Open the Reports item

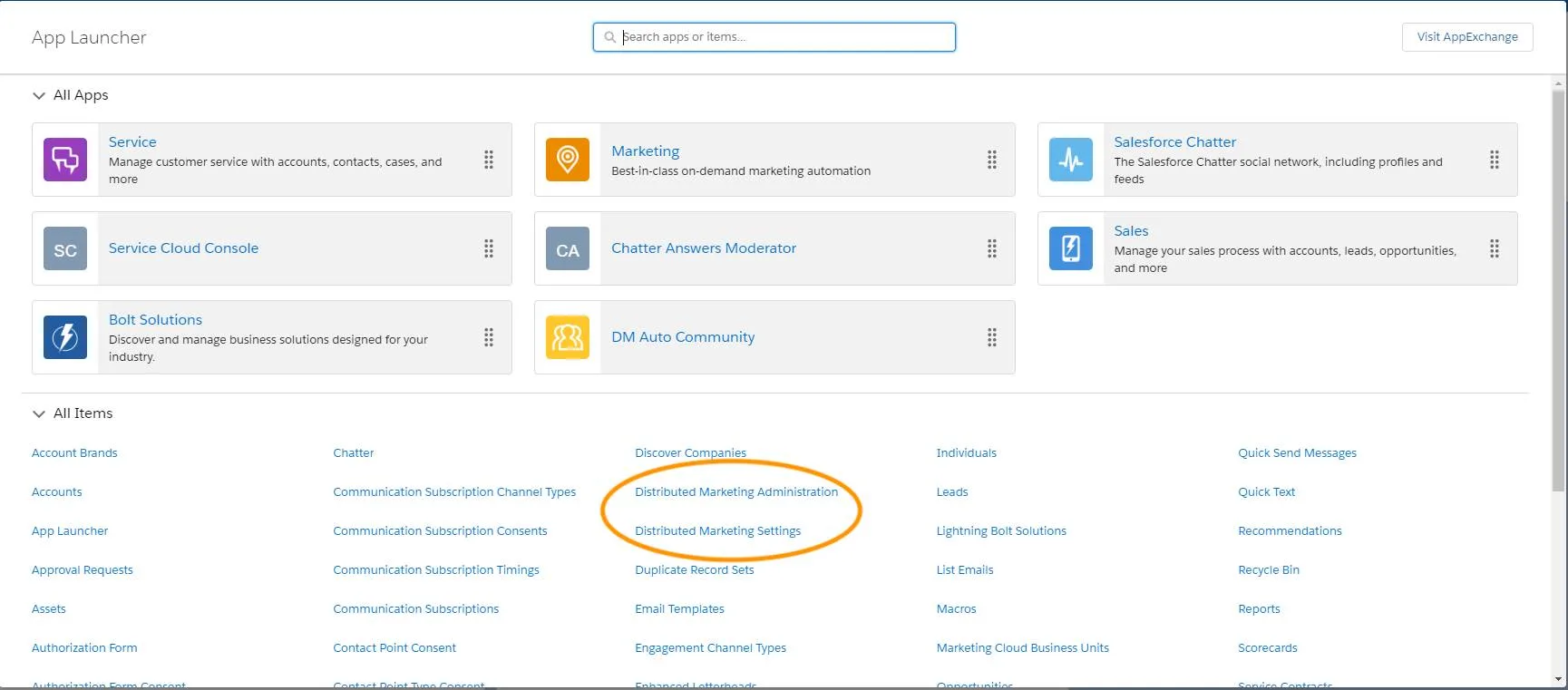1259,609
